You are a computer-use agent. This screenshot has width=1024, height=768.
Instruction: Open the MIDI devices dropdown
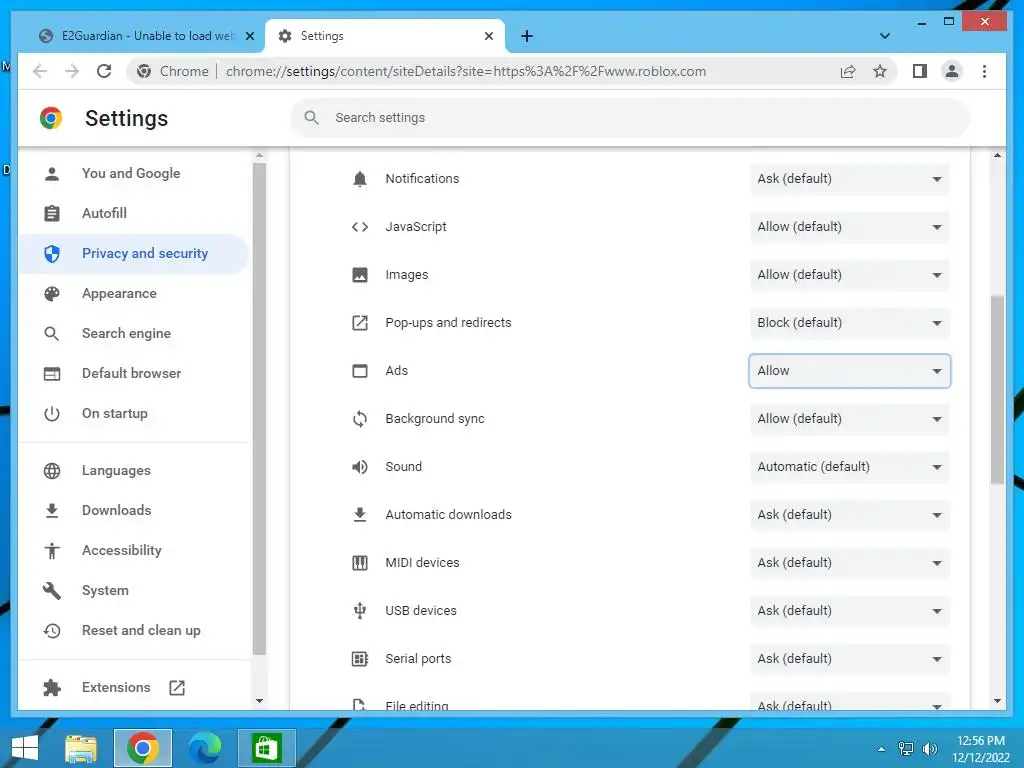[x=849, y=563]
